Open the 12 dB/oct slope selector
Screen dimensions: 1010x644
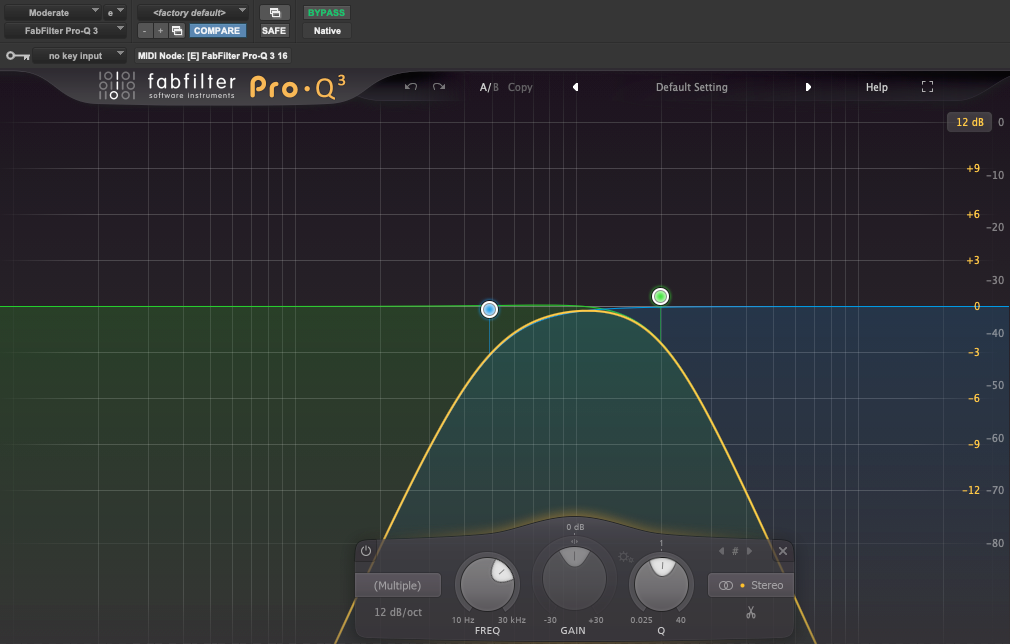point(398,612)
